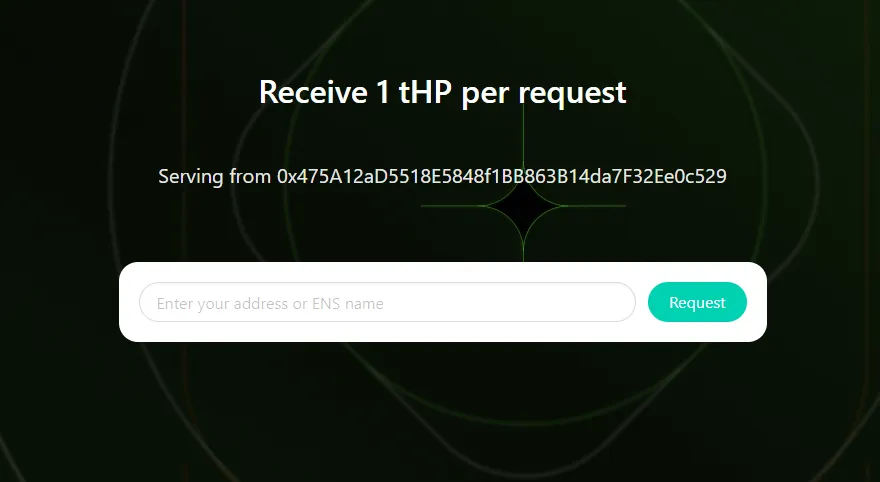This screenshot has width=880, height=482.
Task: Submit the faucet request with Request
Action: [x=697, y=302]
